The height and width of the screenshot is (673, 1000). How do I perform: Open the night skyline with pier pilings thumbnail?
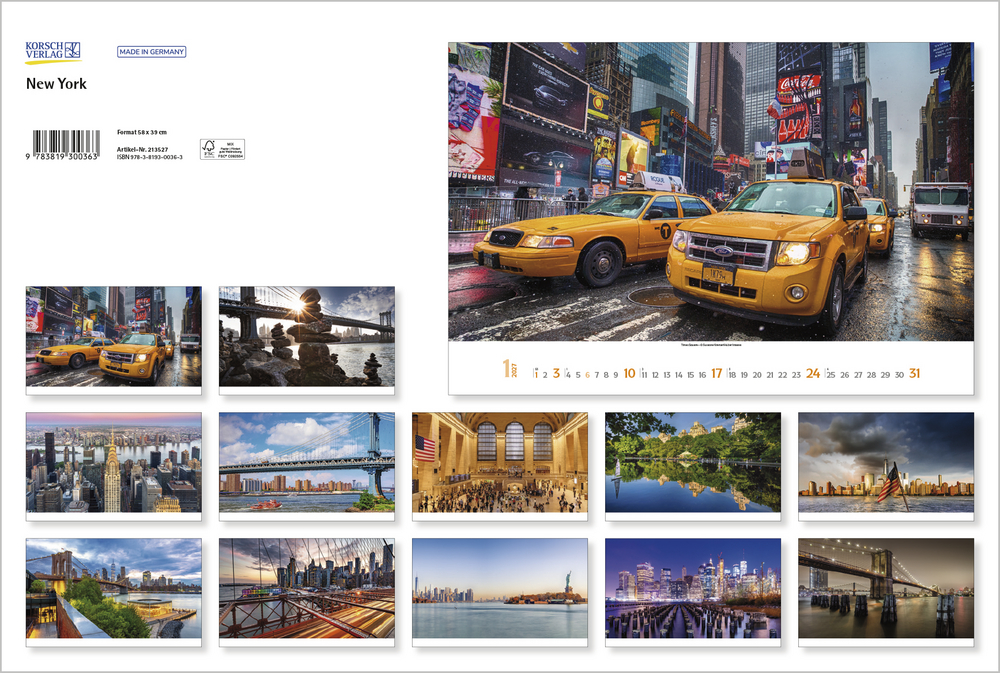point(692,588)
